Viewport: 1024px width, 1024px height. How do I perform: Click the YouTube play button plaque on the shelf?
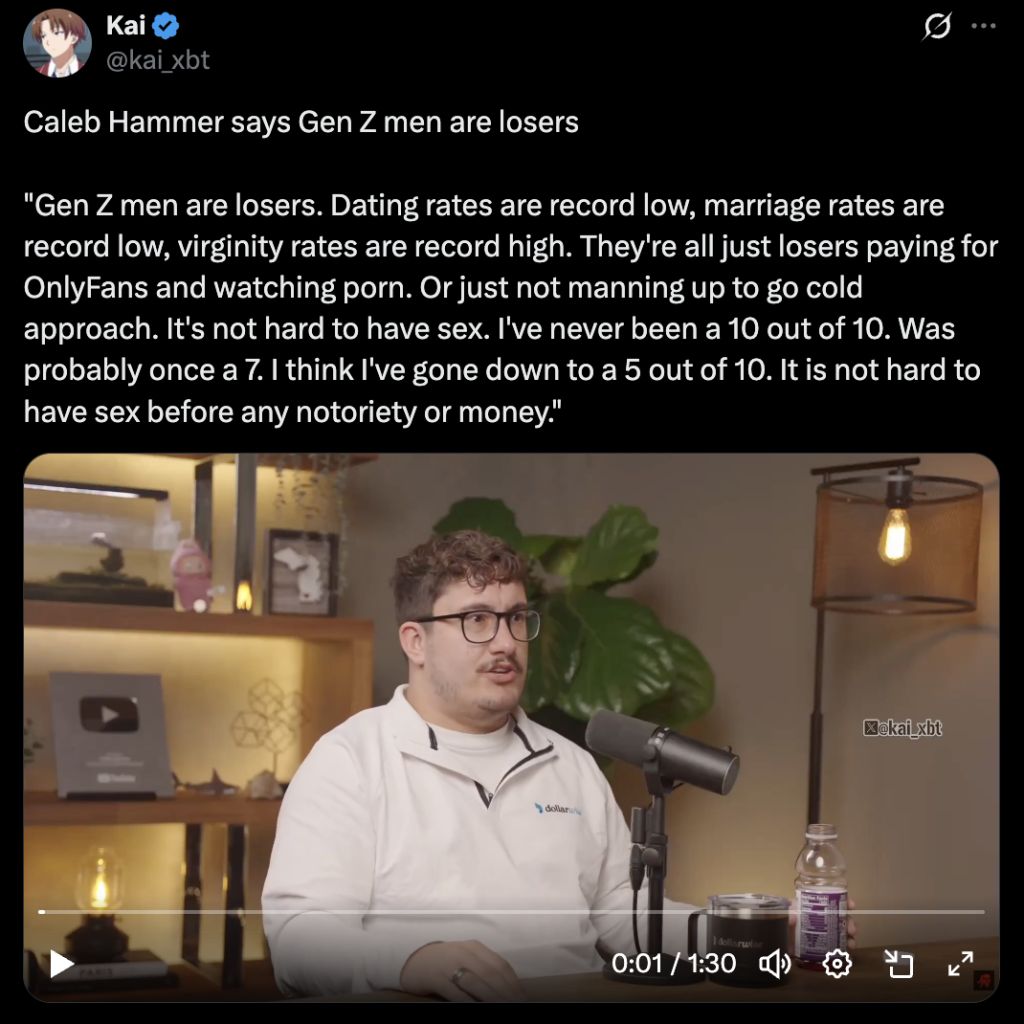tap(110, 735)
